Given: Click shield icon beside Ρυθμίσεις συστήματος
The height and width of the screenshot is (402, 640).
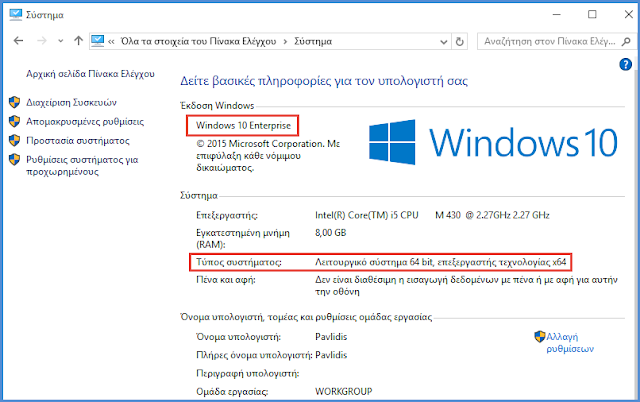Looking at the screenshot, I should (14, 160).
